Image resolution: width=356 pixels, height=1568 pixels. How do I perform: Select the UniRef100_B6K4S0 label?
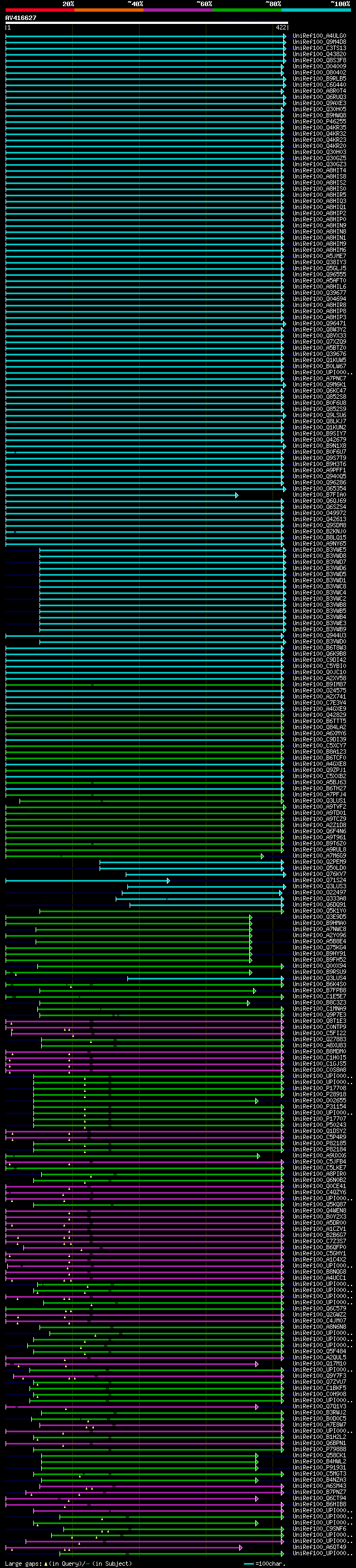tap(319, 985)
